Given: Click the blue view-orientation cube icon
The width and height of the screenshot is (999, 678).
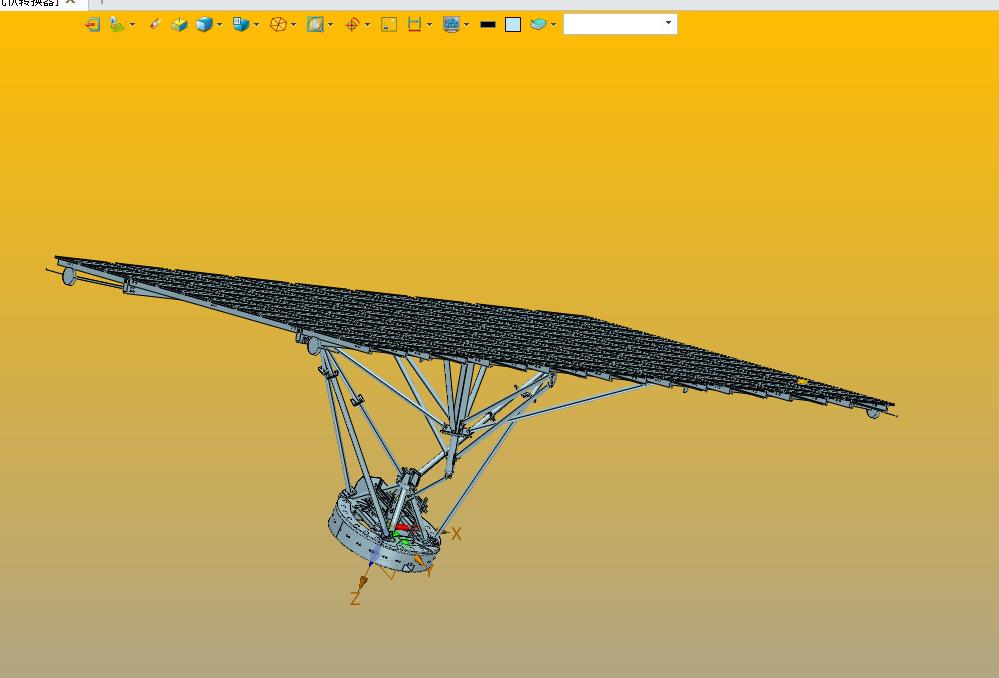Looking at the screenshot, I should coord(241,24).
